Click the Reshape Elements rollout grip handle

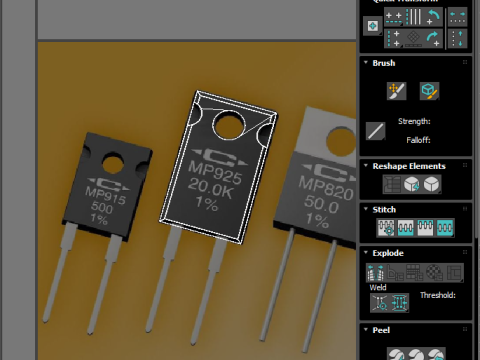pyautogui.click(x=465, y=166)
